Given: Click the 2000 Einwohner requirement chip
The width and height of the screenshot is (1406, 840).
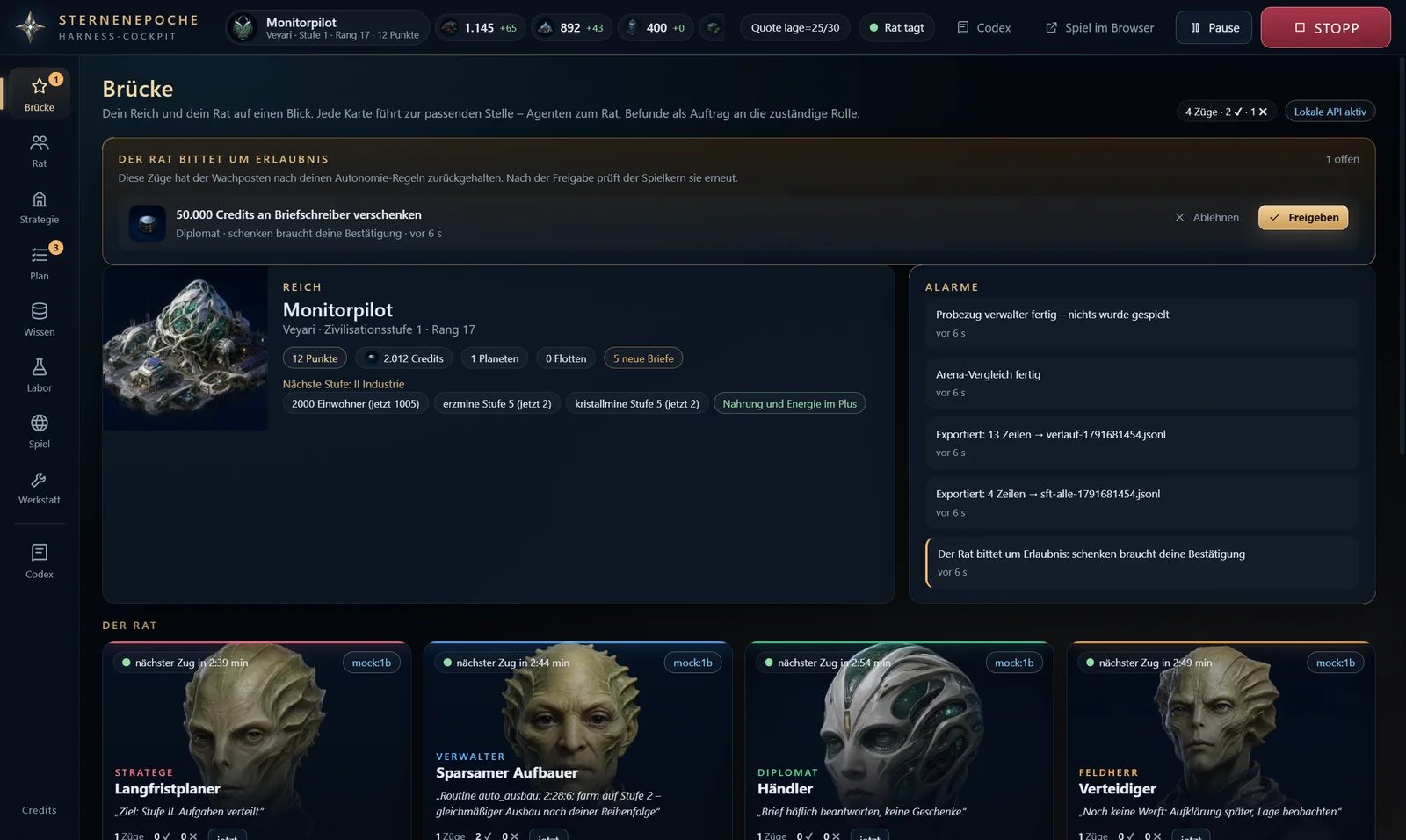Looking at the screenshot, I should point(355,404).
